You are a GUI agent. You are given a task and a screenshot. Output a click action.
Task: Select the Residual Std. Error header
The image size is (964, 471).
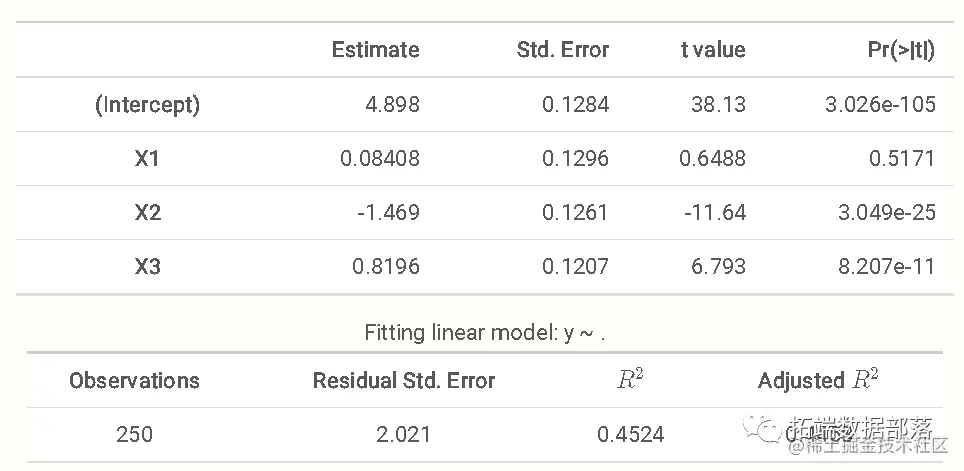[x=404, y=381]
